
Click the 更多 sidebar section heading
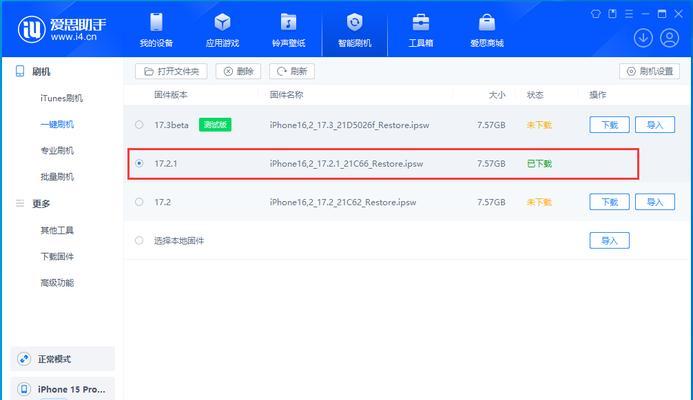41,203
